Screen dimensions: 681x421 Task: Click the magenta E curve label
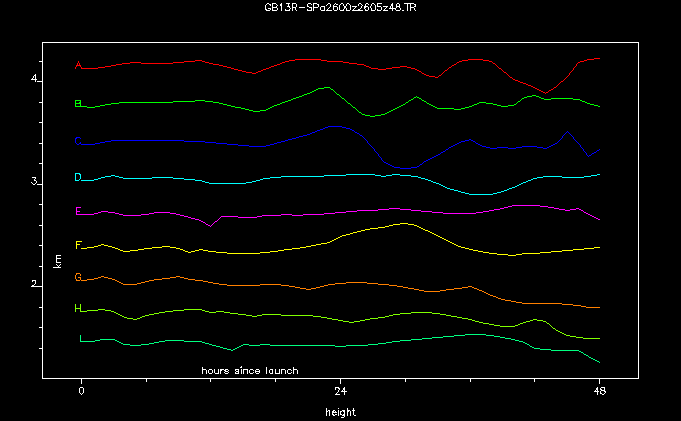(x=78, y=211)
